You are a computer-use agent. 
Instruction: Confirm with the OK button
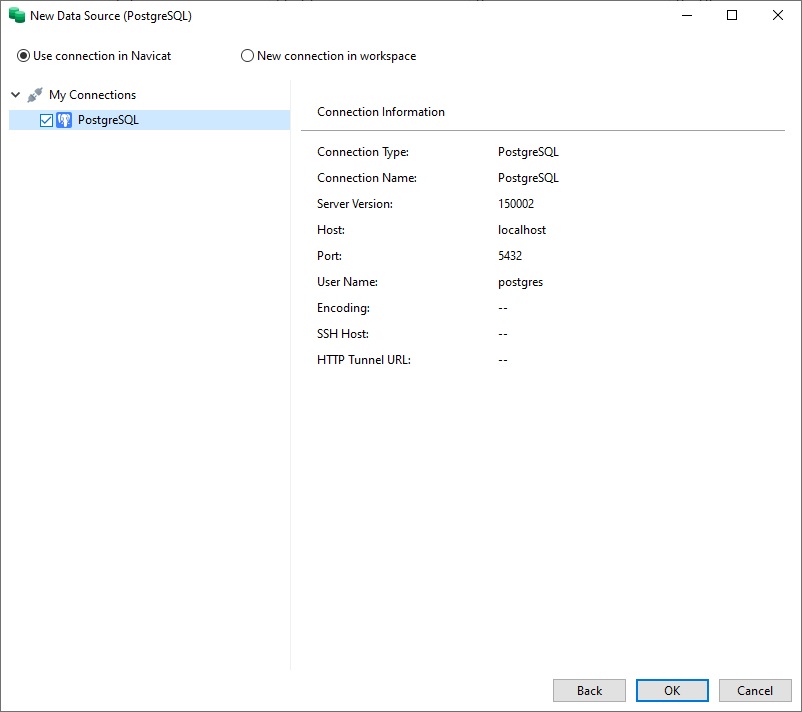[x=672, y=691]
